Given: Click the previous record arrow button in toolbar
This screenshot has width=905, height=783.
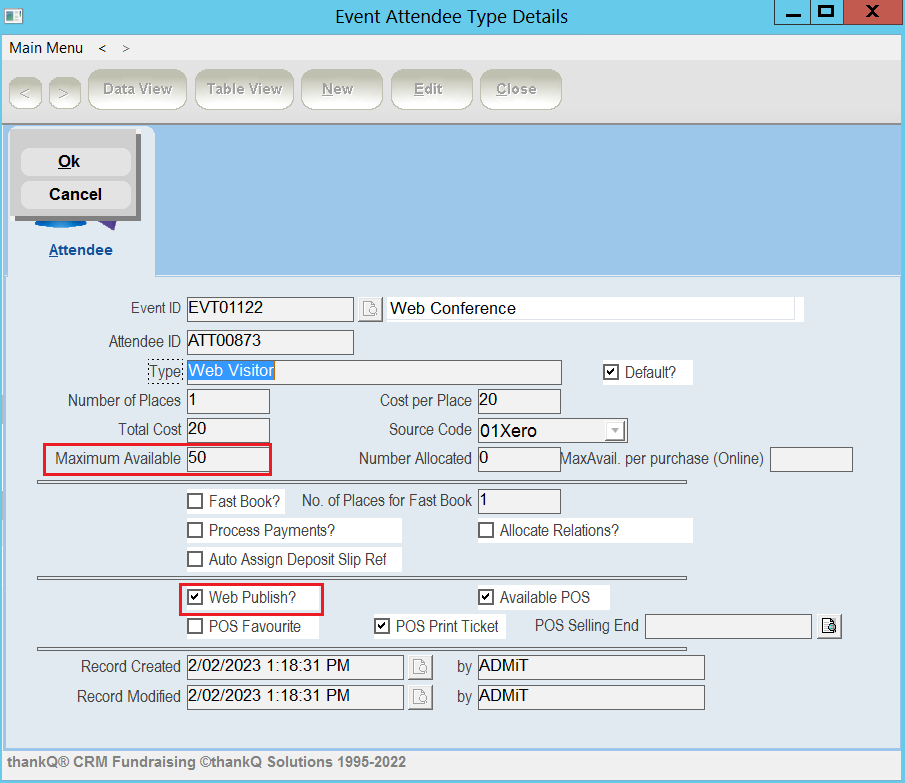Looking at the screenshot, I should coord(25,92).
